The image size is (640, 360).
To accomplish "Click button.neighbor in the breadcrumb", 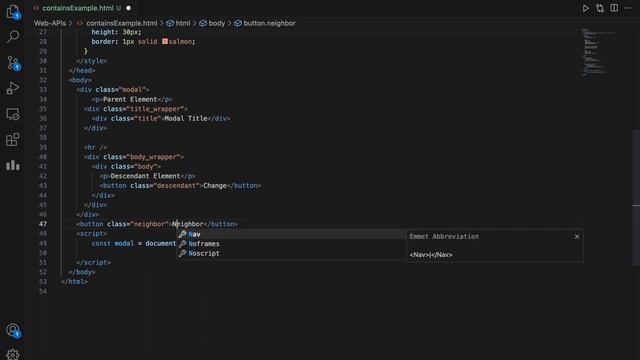I will [x=269, y=23].
